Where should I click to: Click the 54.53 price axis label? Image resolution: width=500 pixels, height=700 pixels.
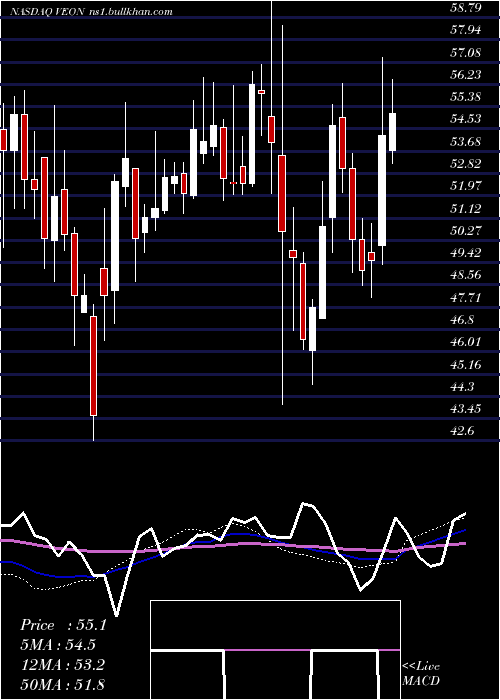(x=466, y=119)
